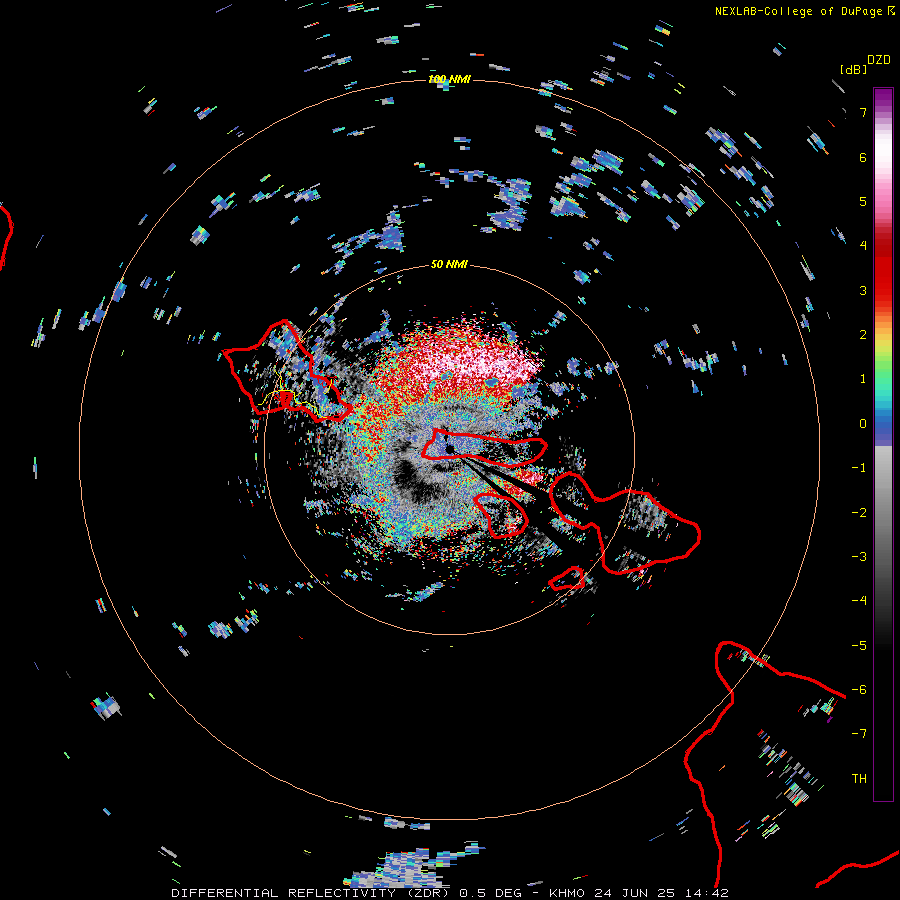Click the 24 JUN 25 date text
Image resolution: width=900 pixels, height=900 pixels.
(x=634, y=893)
